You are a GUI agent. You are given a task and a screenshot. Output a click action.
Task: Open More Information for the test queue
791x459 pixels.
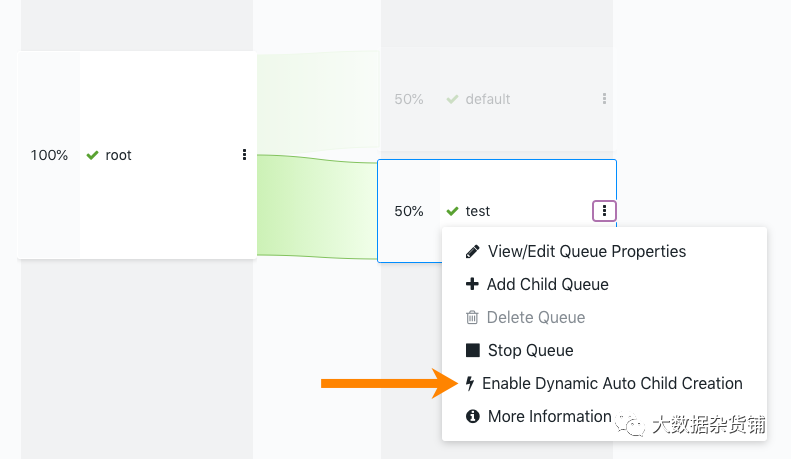[549, 416]
